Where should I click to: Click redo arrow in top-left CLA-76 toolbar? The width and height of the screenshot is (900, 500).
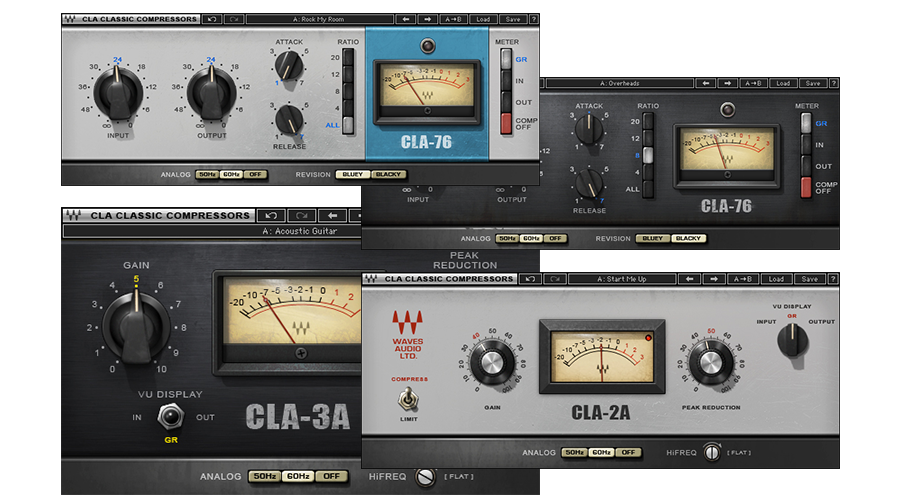(234, 19)
